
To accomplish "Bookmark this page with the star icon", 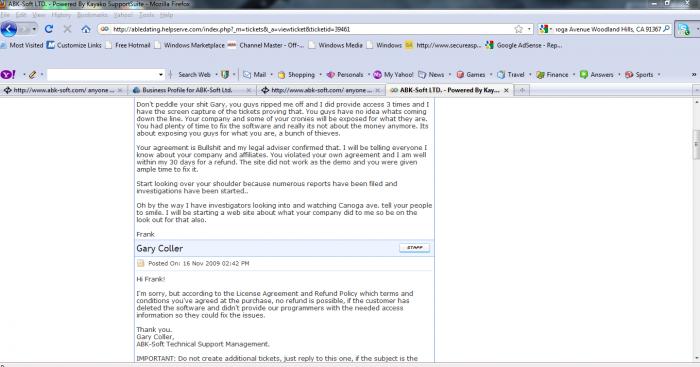I will [x=518, y=29].
